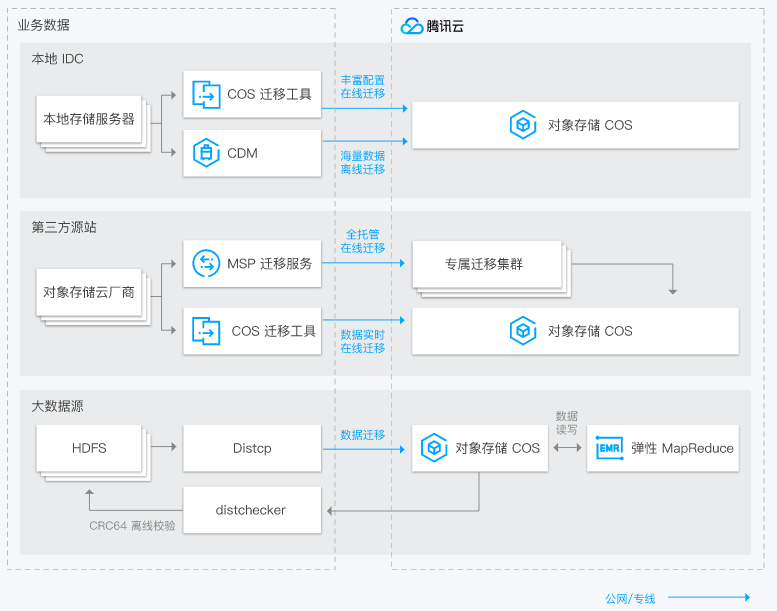777x611 pixels.
Task: Click the EMR icon beside 弹性 MapReduce
Action: [x=610, y=448]
